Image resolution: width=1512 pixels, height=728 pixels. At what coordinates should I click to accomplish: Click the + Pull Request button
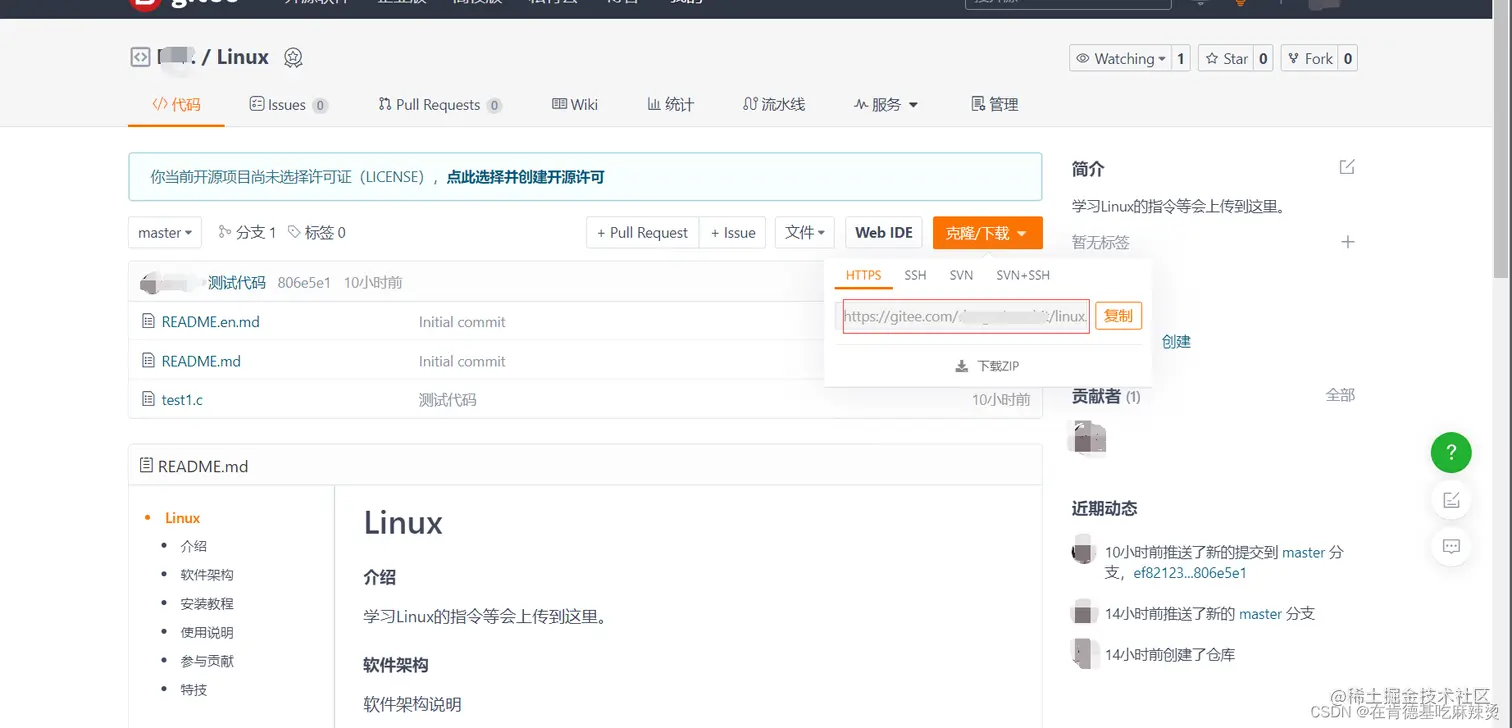(642, 232)
